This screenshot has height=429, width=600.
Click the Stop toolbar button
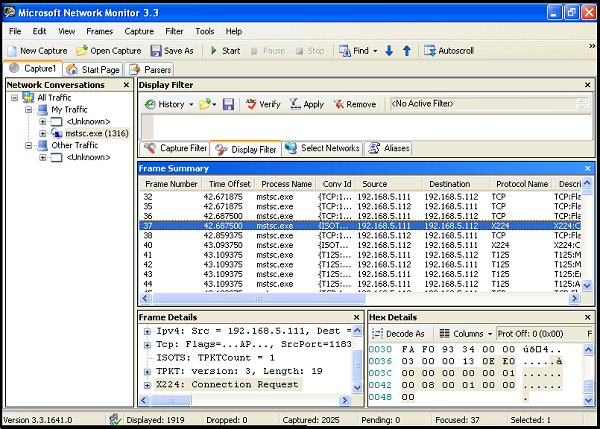coord(310,51)
